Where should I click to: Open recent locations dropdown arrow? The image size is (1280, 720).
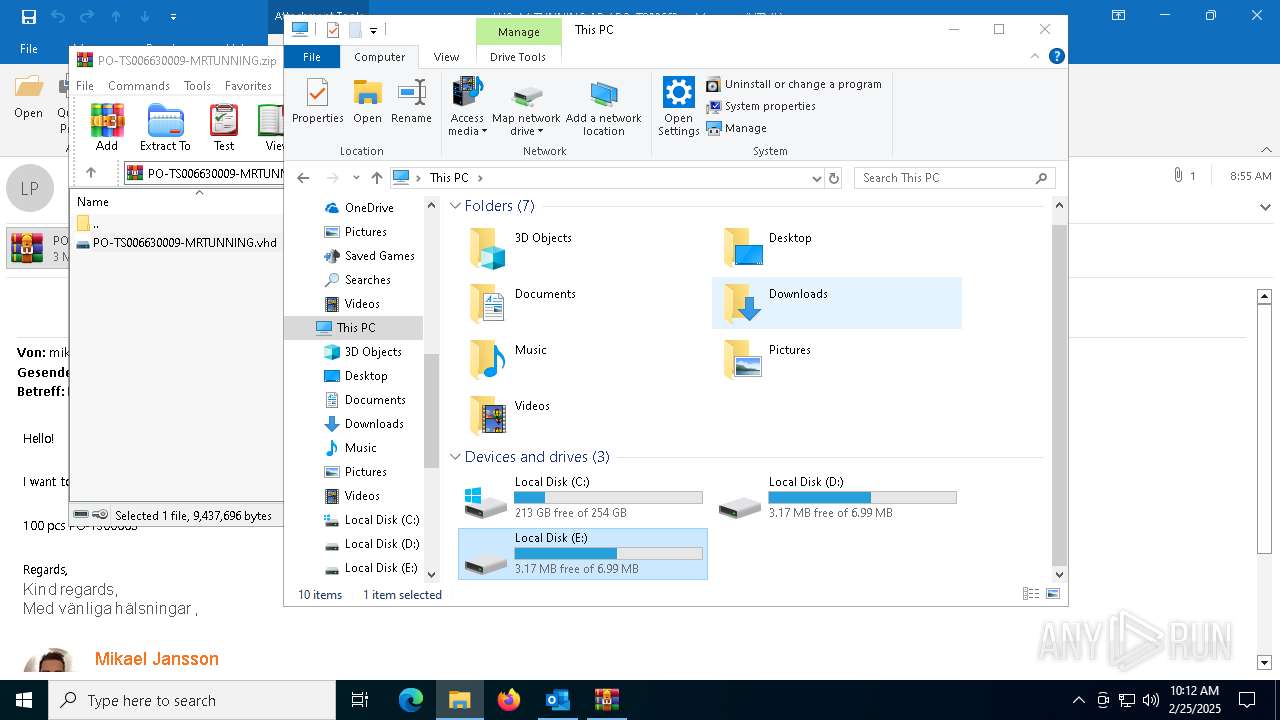click(x=356, y=178)
